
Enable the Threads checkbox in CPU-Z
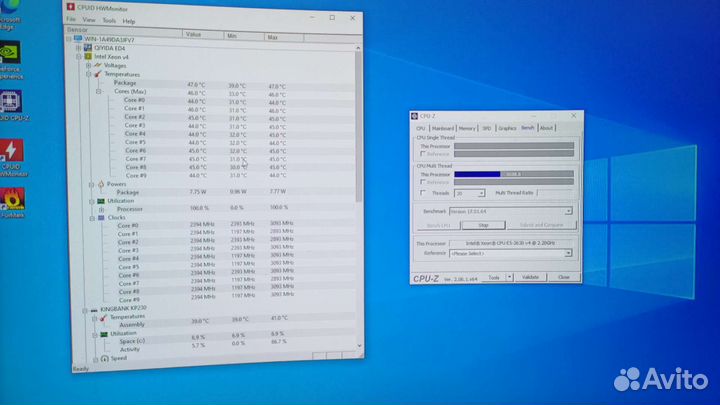422,192
